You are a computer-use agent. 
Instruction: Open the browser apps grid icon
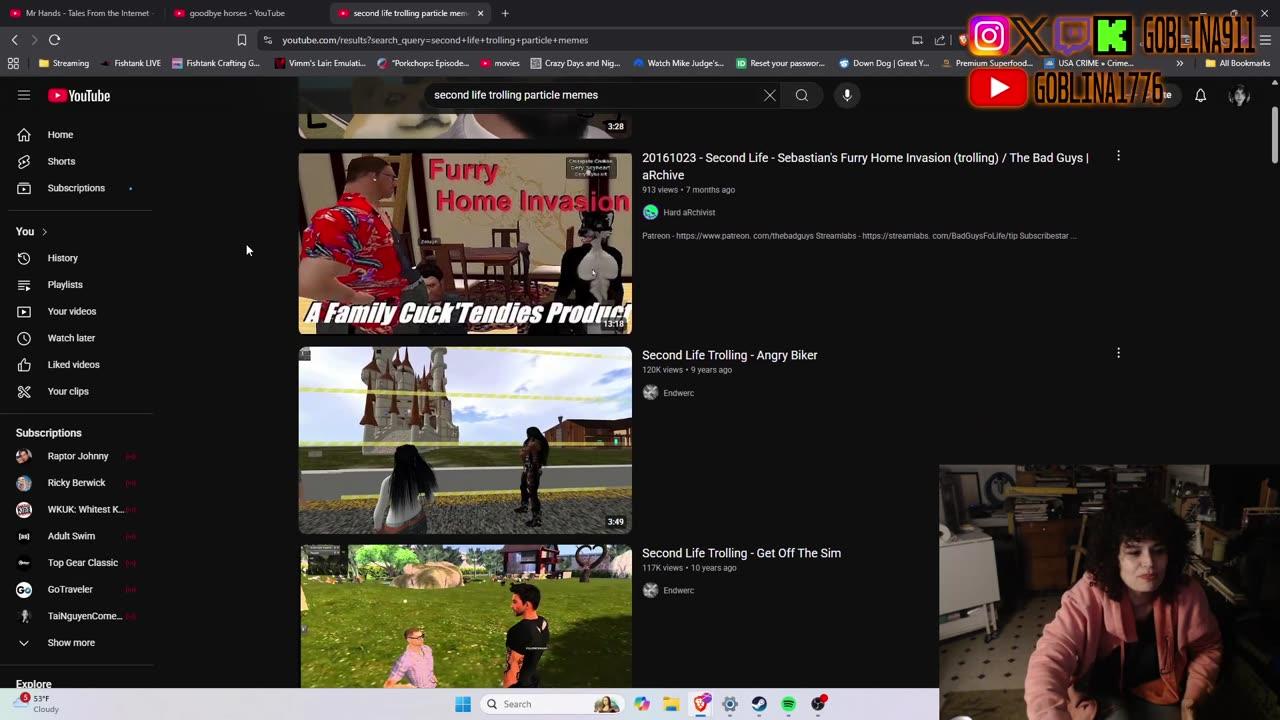(x=13, y=63)
